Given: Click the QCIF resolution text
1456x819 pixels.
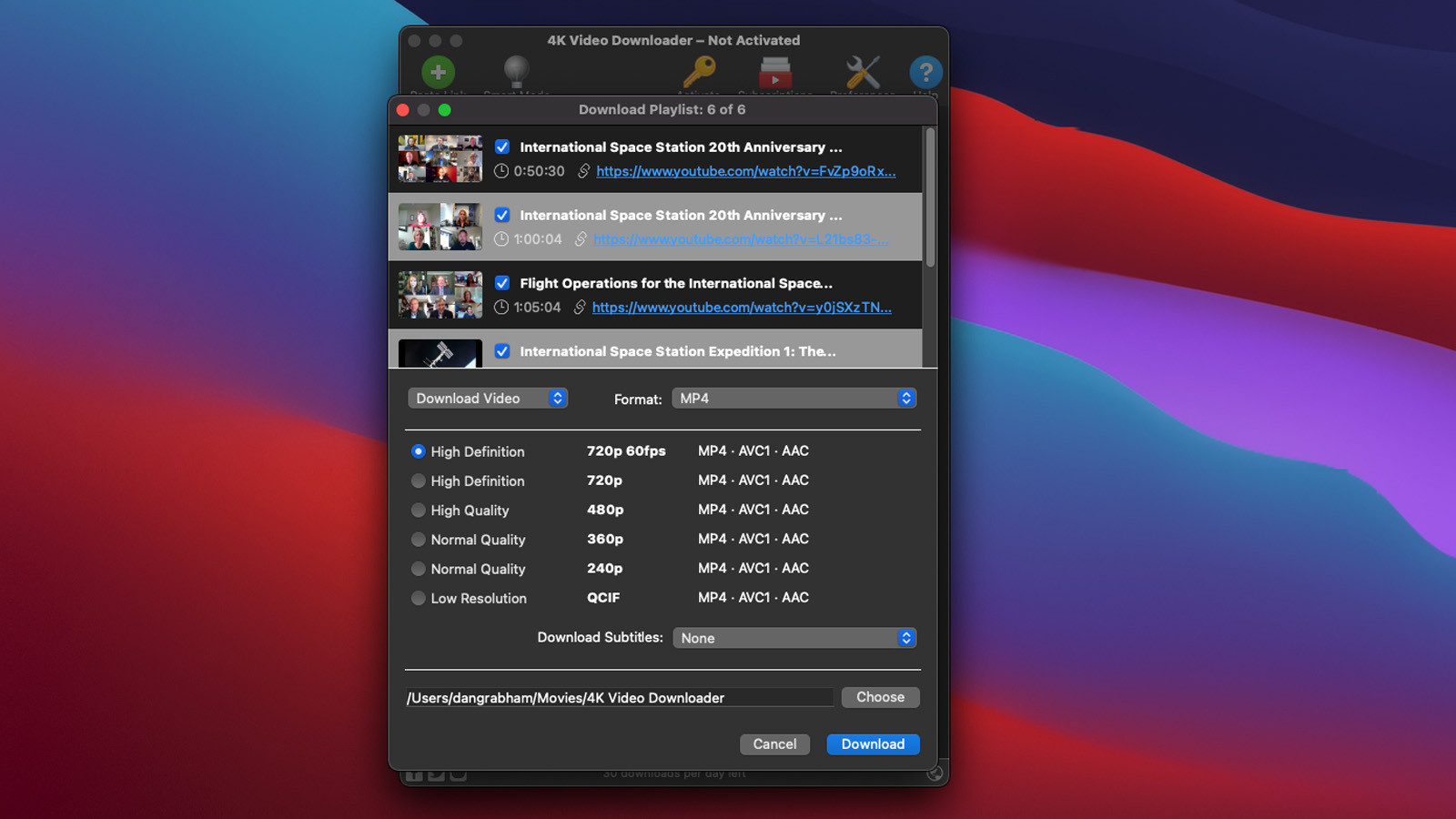Looking at the screenshot, I should 603,598.
